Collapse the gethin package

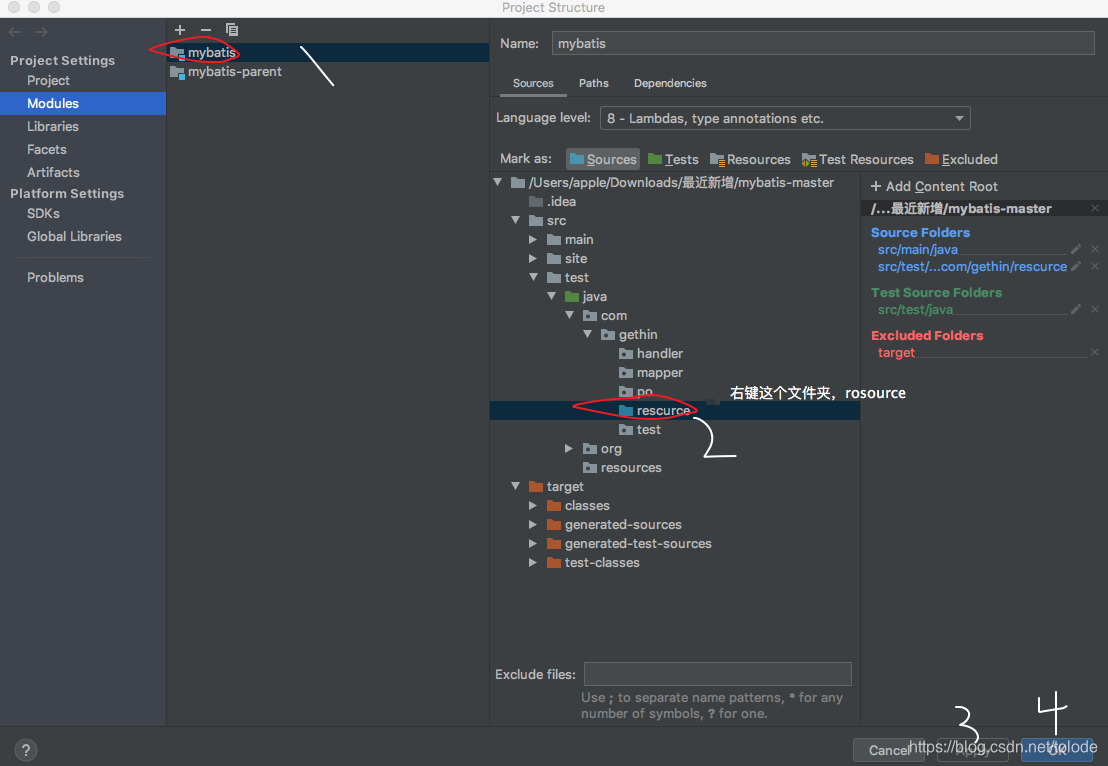588,334
